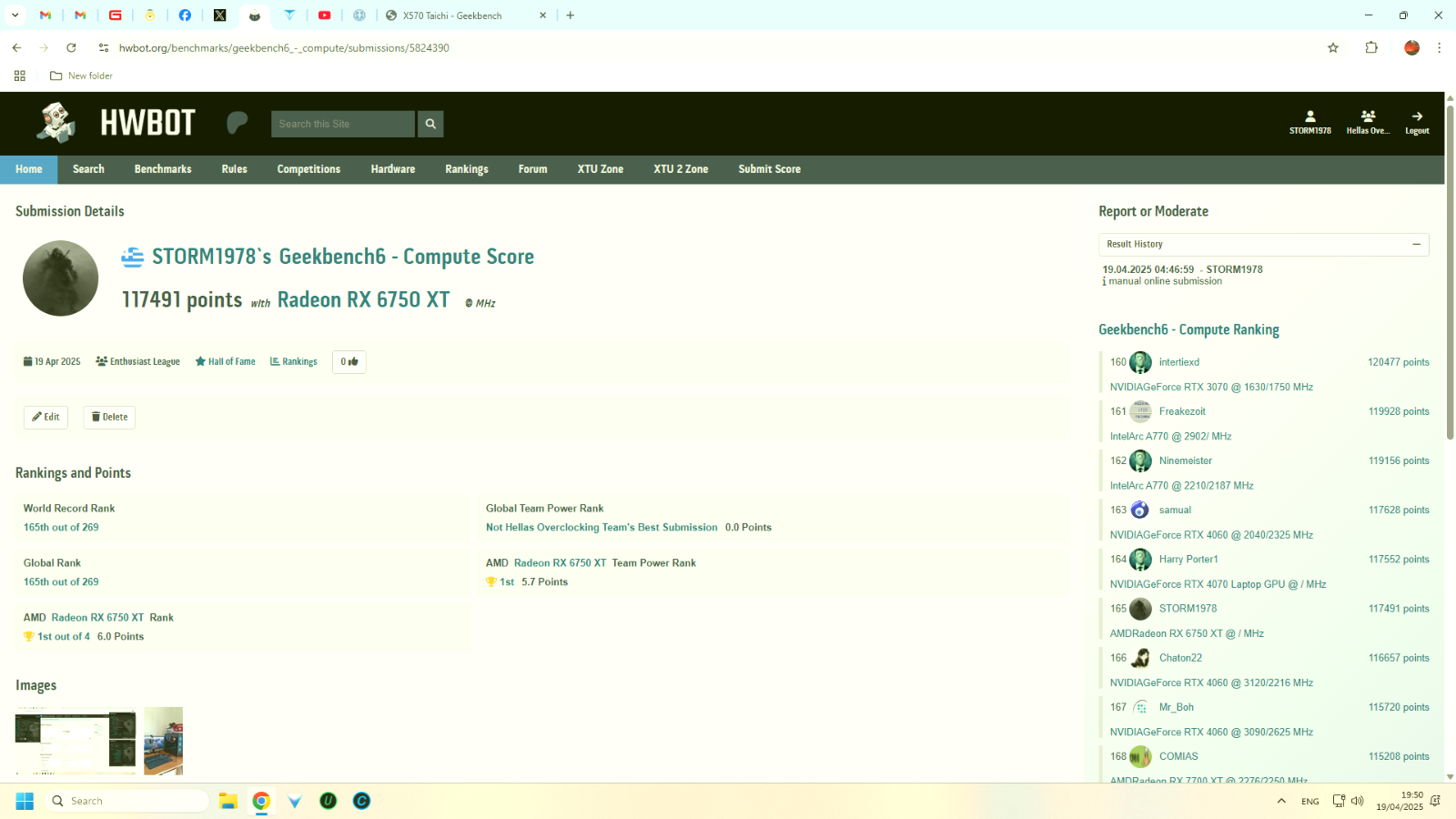Open a new browser tab
Screen dimensions: 1456x819
click(571, 15)
